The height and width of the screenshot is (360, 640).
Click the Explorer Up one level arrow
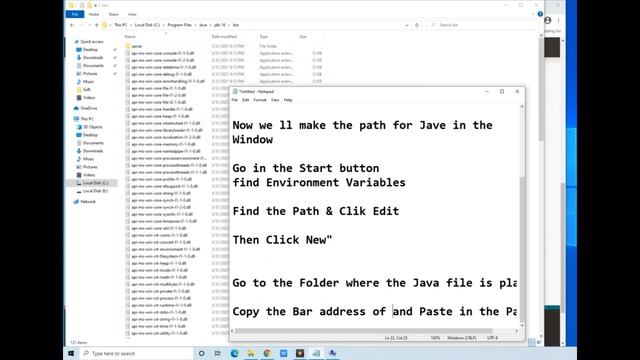97,25
